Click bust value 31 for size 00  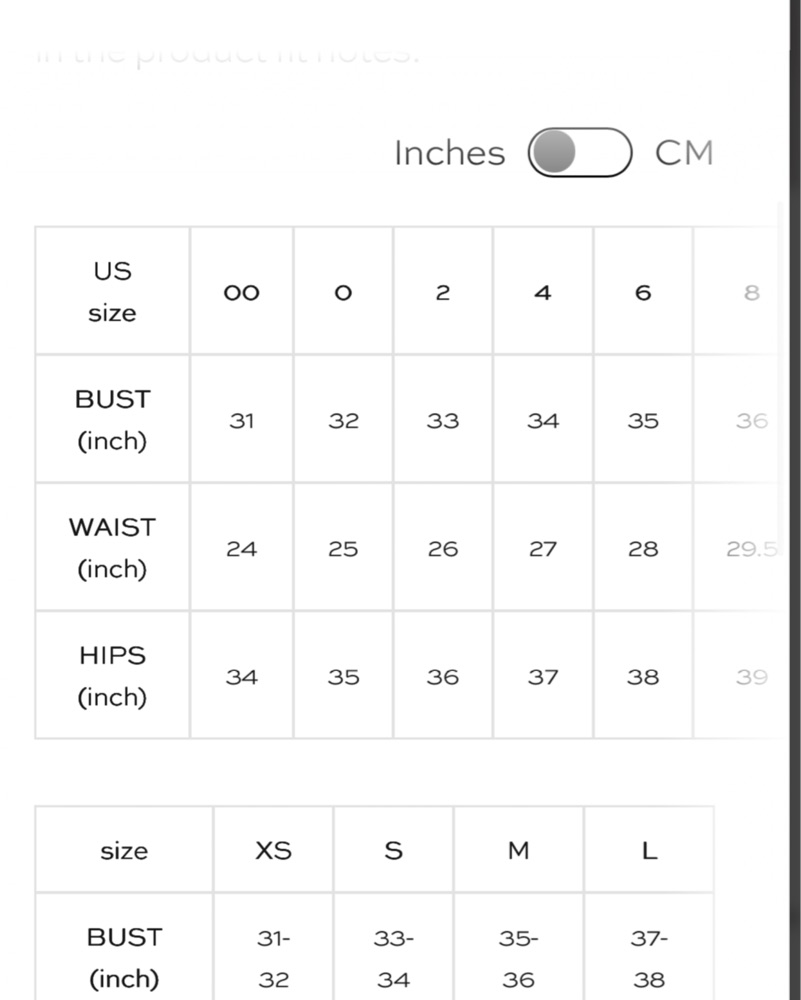pyautogui.click(x=241, y=420)
